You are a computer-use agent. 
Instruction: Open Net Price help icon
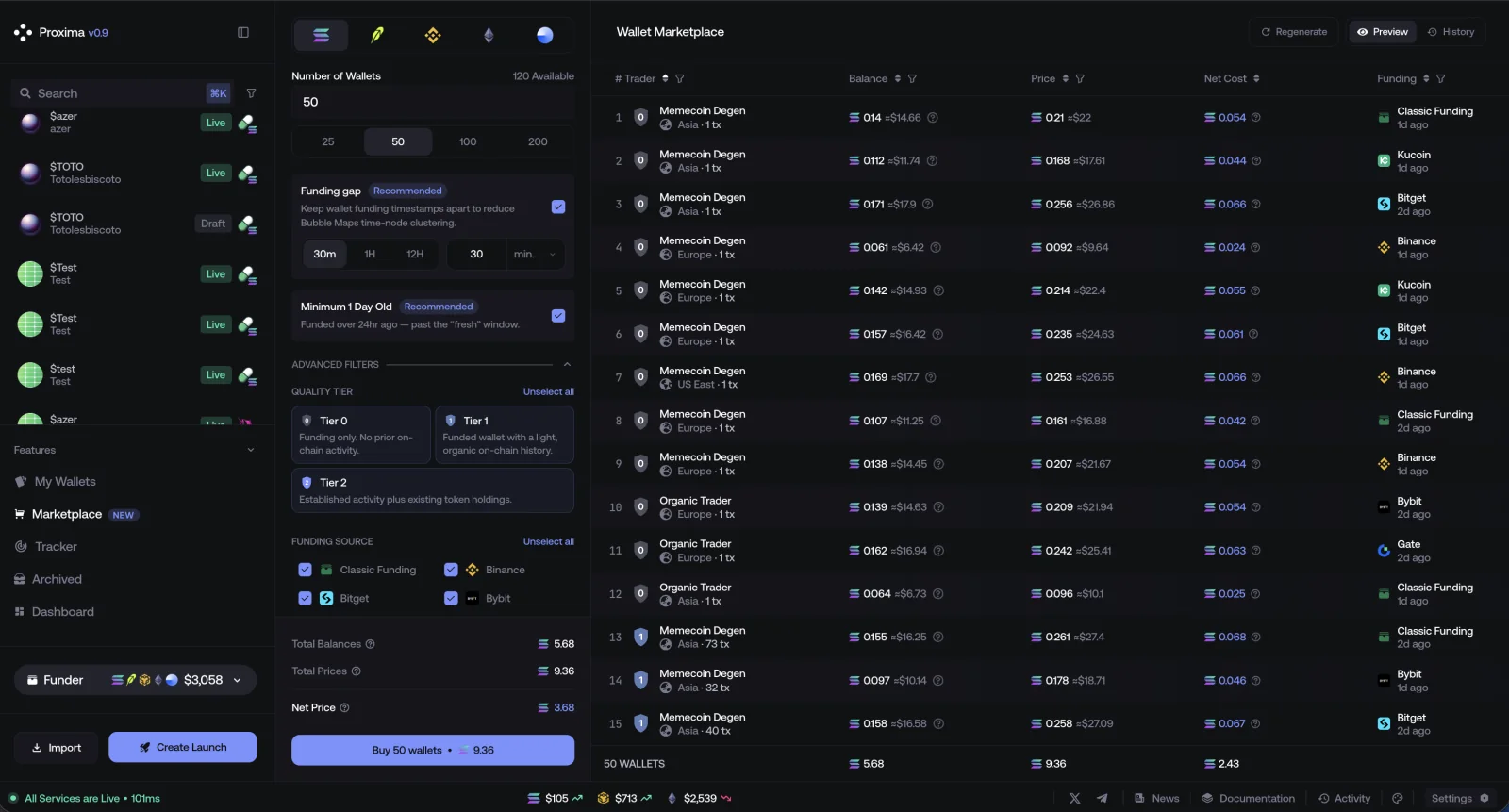click(x=344, y=707)
